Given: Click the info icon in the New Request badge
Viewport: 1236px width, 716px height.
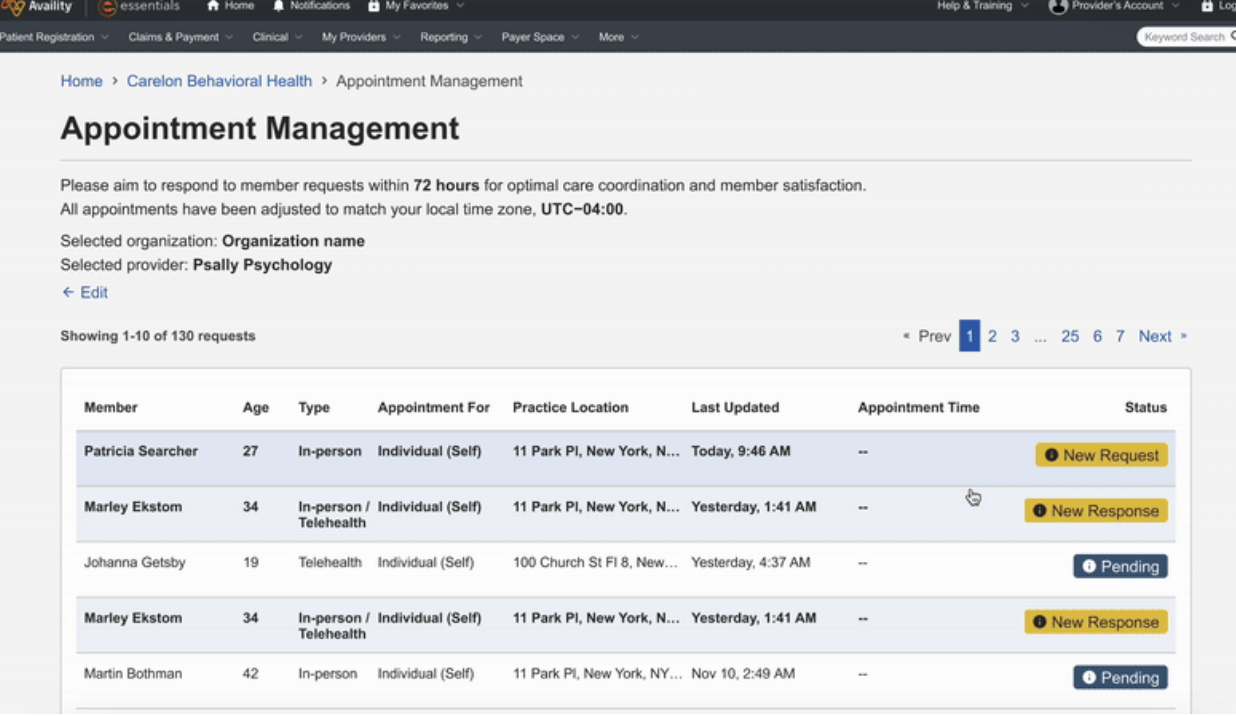Looking at the screenshot, I should (x=1051, y=455).
